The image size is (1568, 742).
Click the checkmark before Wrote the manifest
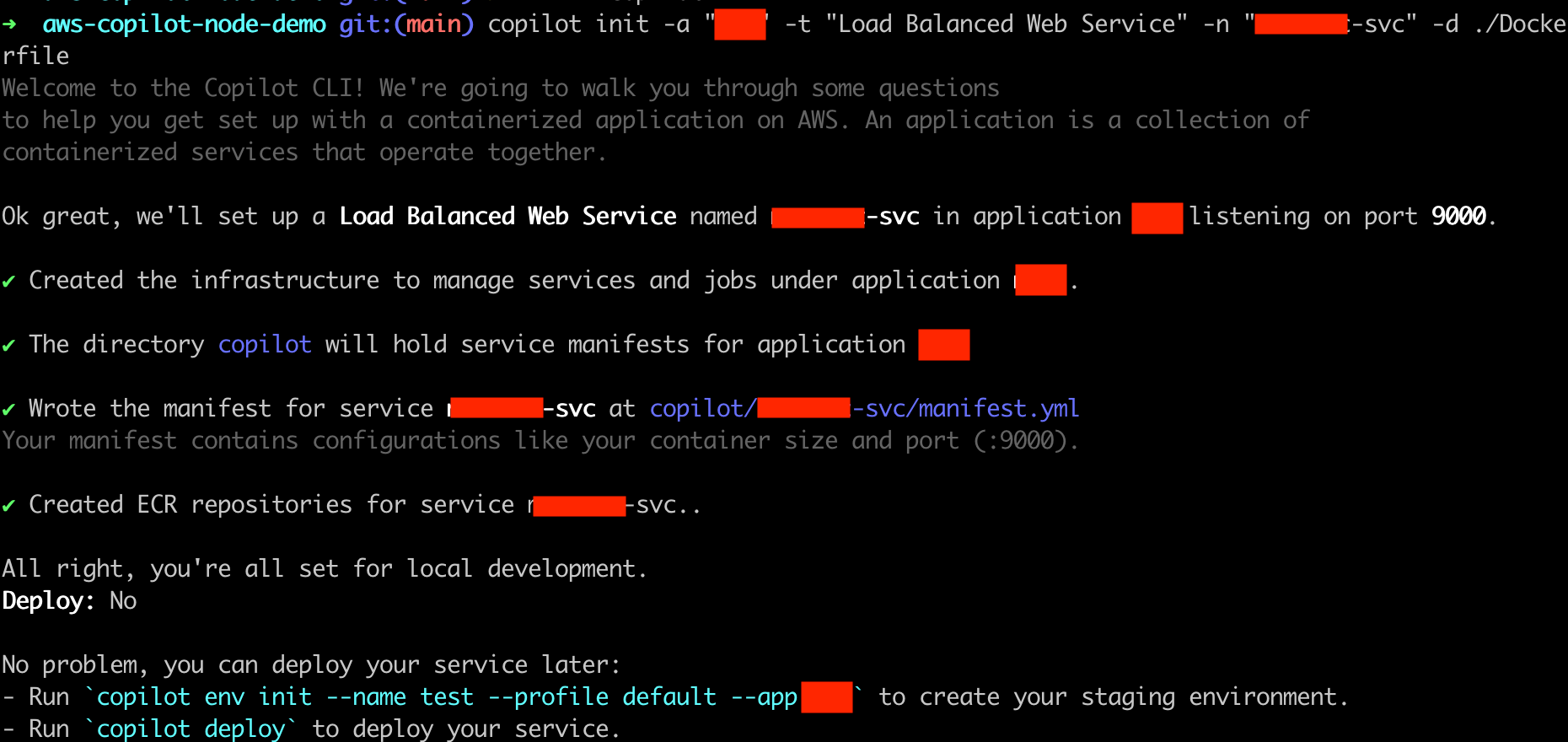[8, 410]
